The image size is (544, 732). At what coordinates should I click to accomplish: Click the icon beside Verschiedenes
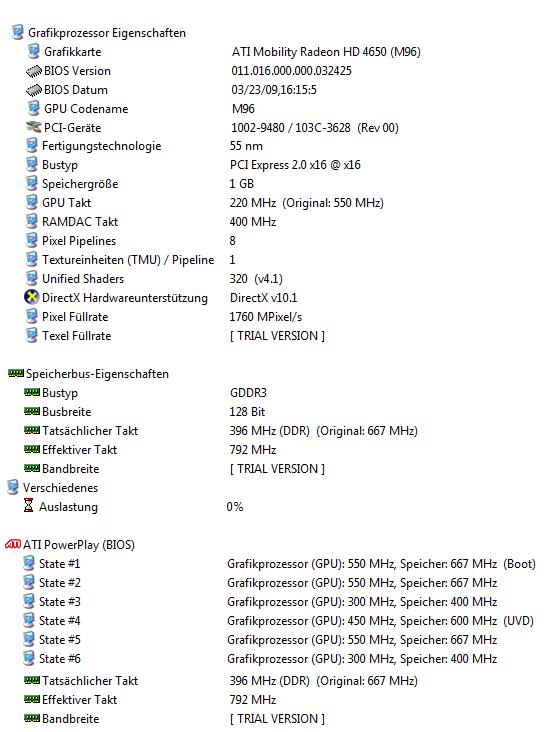[x=13, y=487]
